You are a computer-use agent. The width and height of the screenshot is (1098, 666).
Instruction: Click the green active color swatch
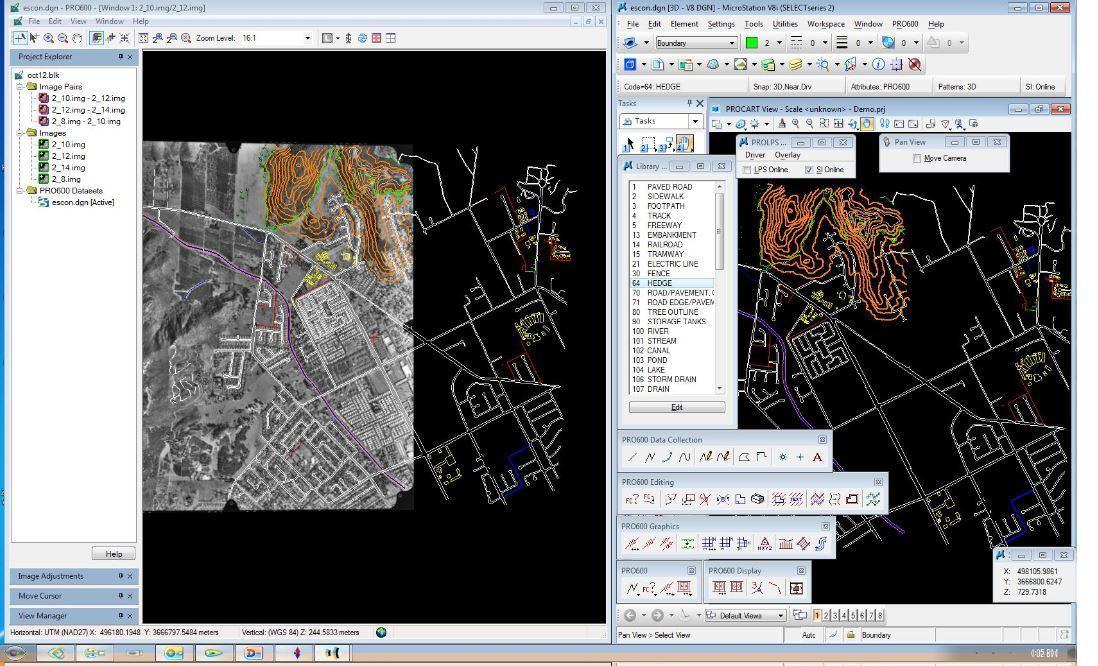coord(752,43)
